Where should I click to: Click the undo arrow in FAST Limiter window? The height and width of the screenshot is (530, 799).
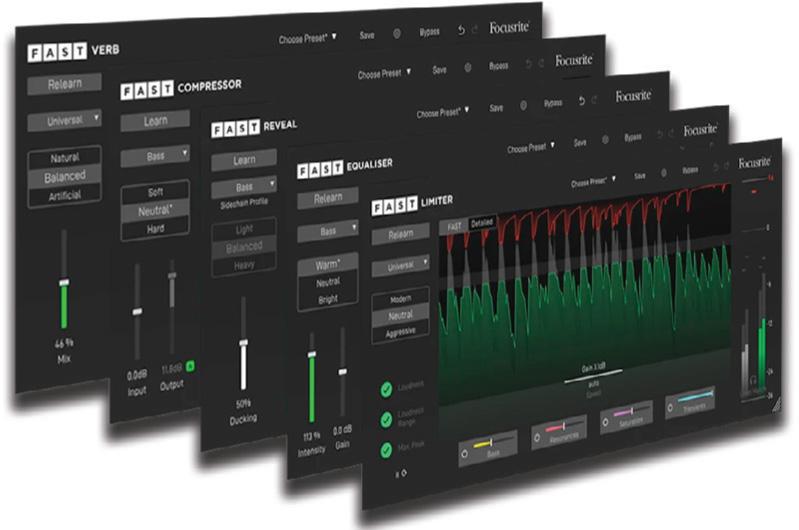click(x=716, y=167)
